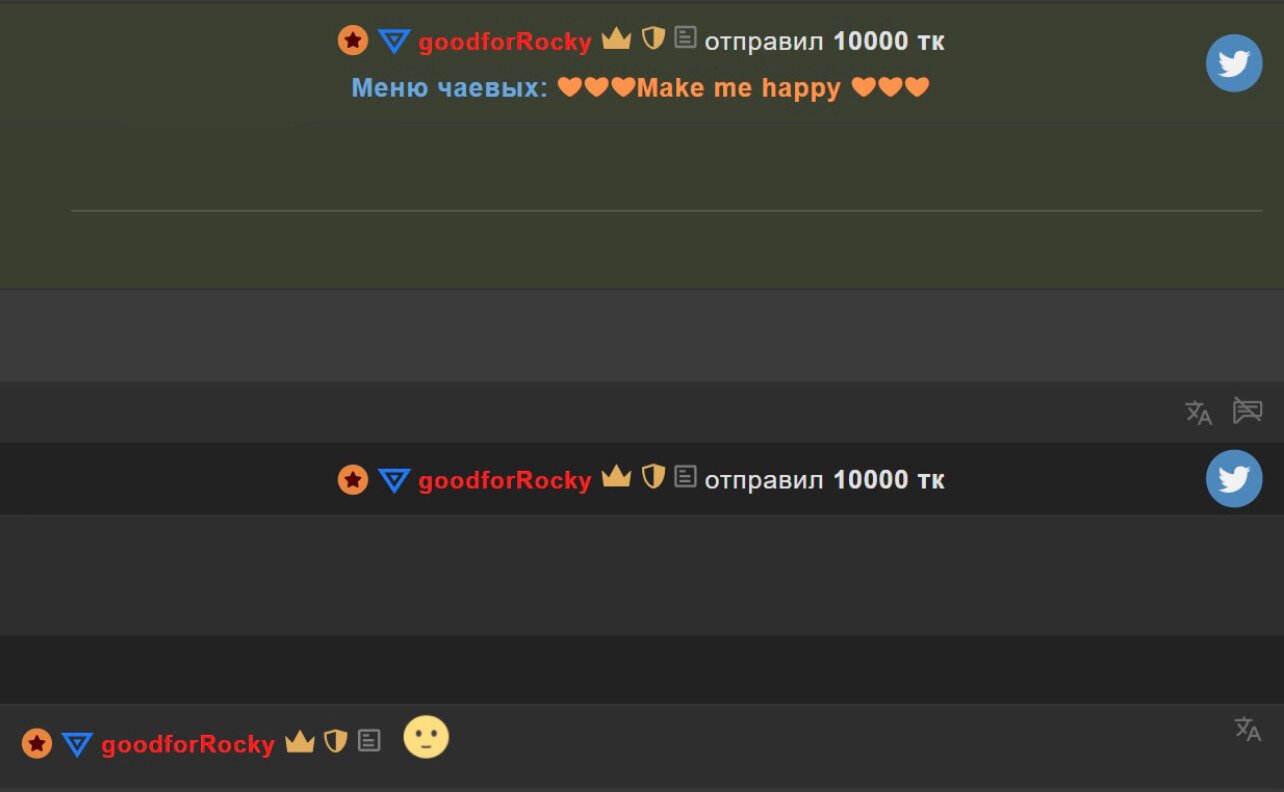1284x792 pixels.
Task: Click the shield badge in top message
Action: pyautogui.click(x=653, y=39)
